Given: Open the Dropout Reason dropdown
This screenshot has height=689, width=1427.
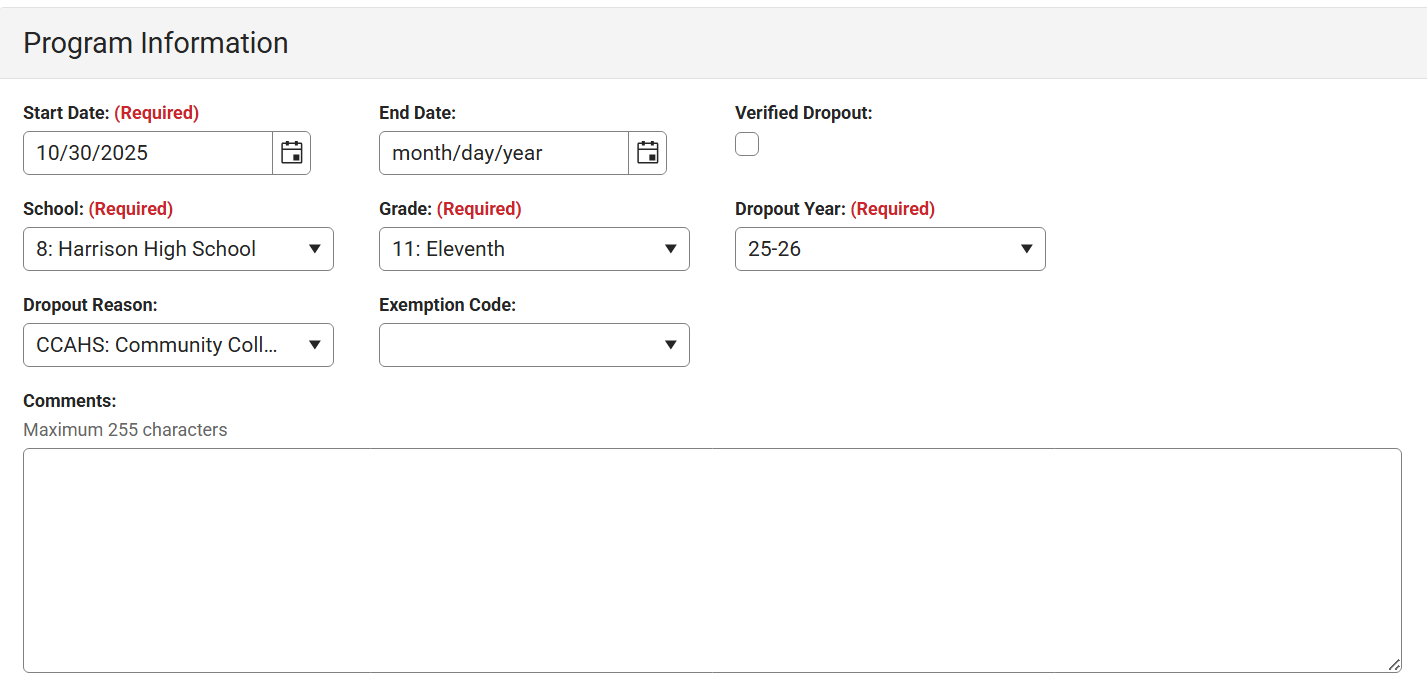Looking at the screenshot, I should [178, 344].
